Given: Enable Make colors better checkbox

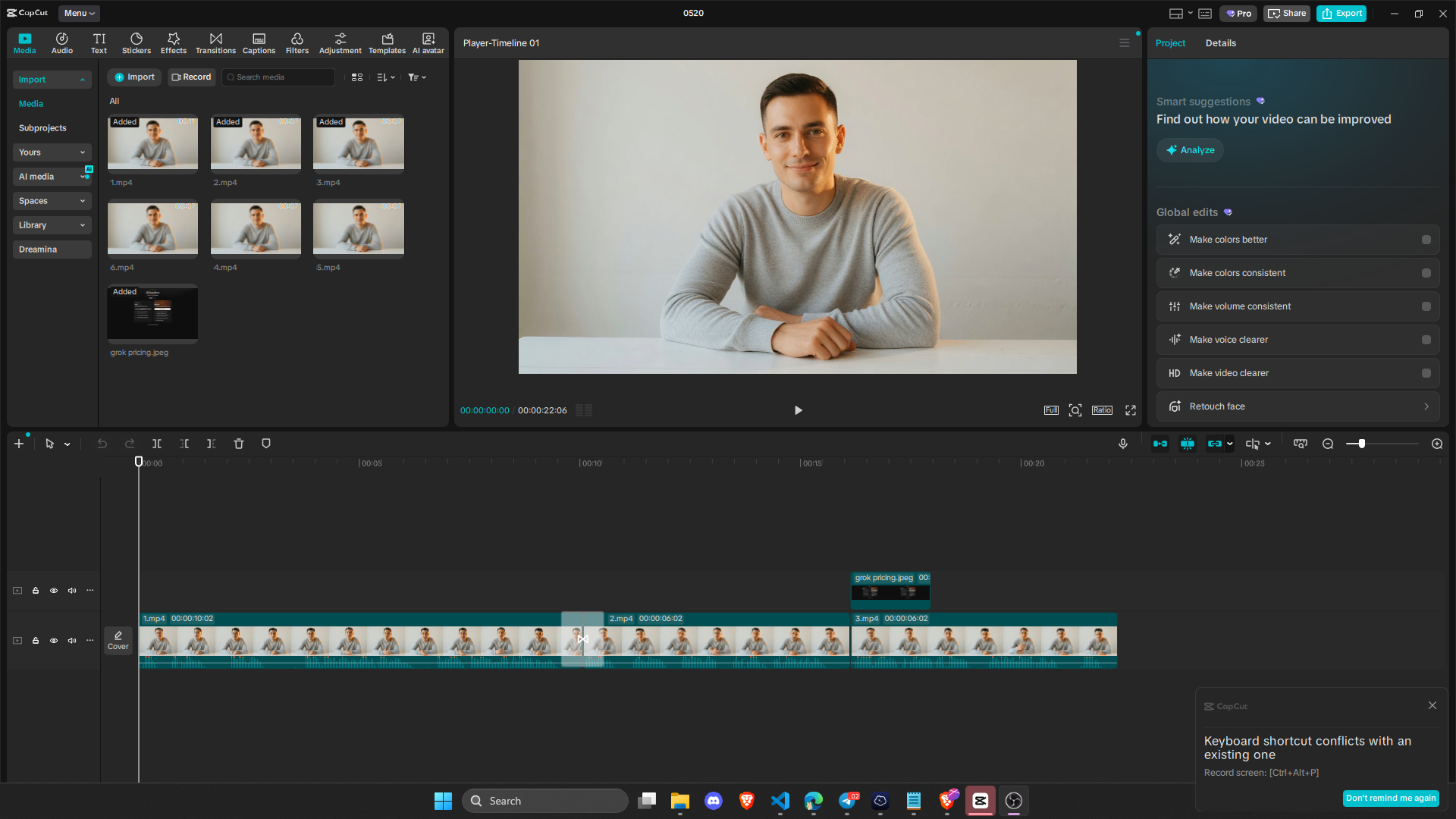Looking at the screenshot, I should [x=1426, y=240].
